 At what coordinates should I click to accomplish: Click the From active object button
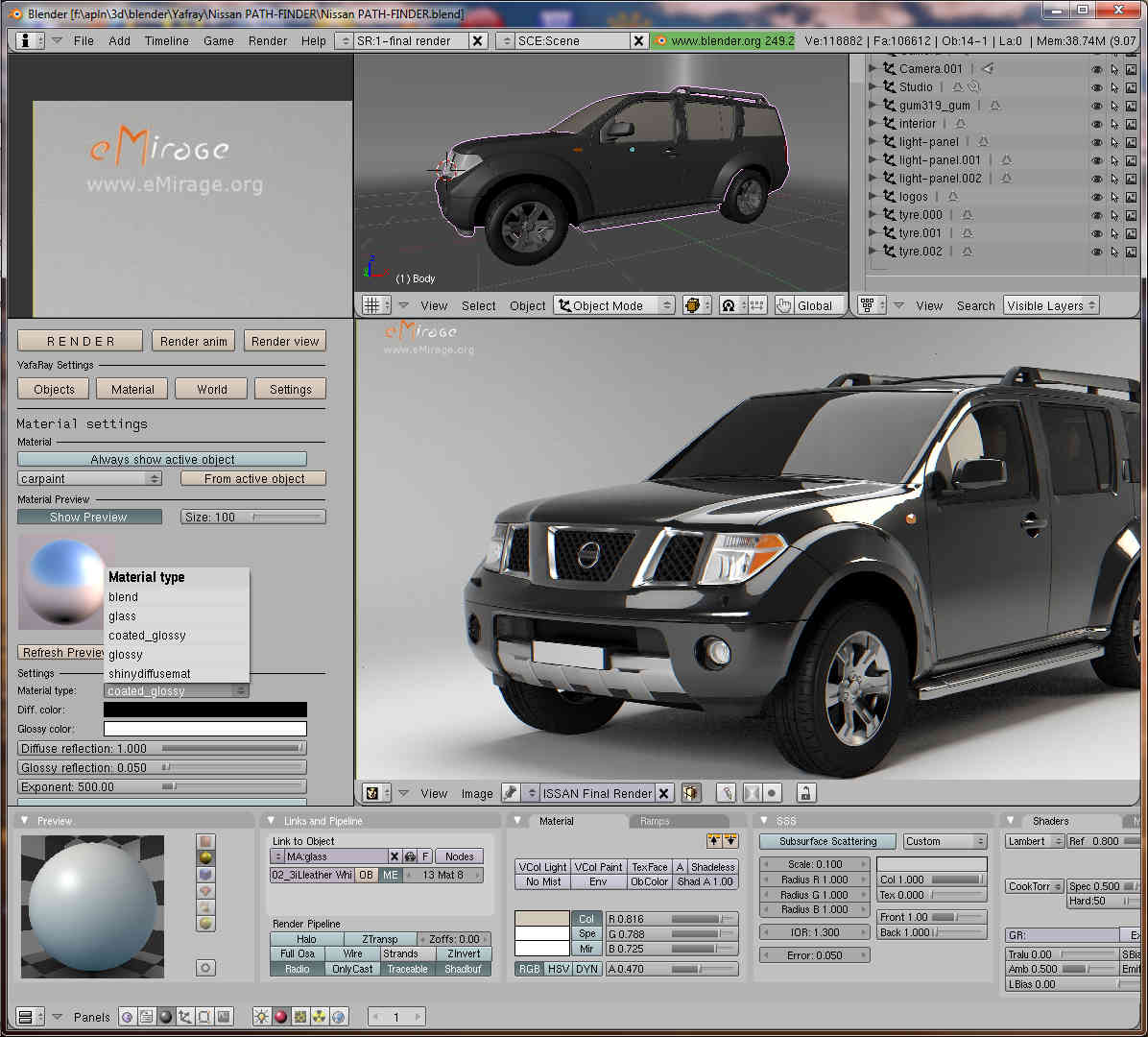(x=253, y=478)
